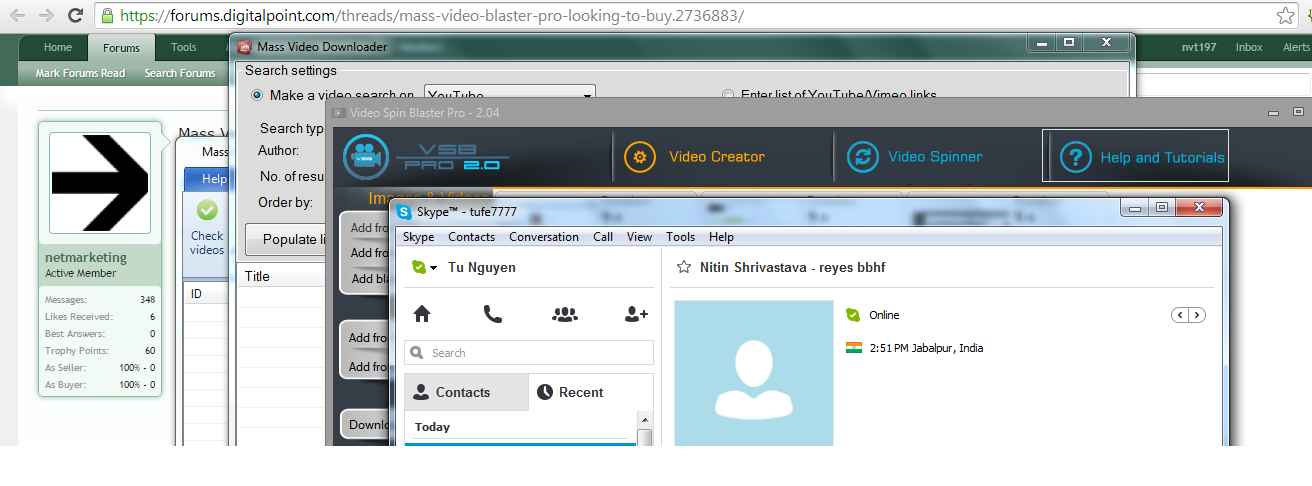Click the Populate list button

coord(287,239)
